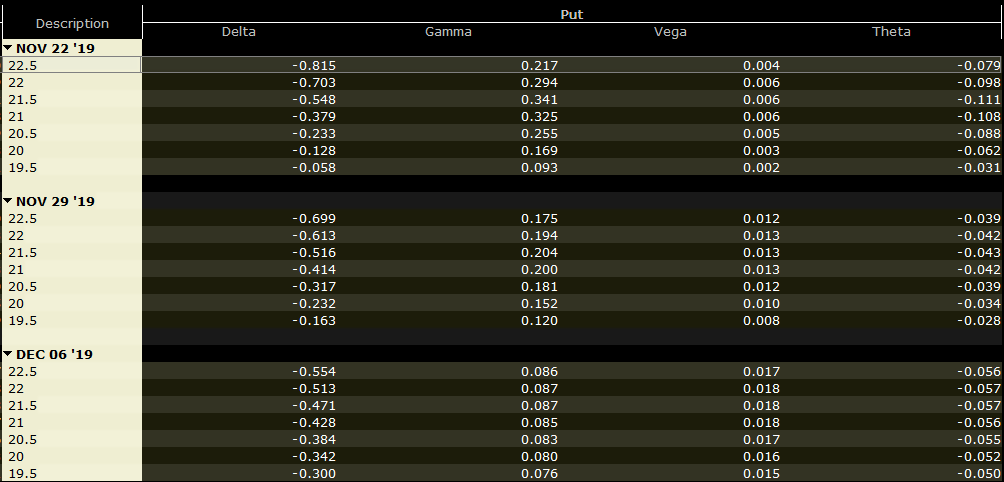Select the 21 strike under DEC 06 '19
The height and width of the screenshot is (482, 1004).
click(x=72, y=422)
